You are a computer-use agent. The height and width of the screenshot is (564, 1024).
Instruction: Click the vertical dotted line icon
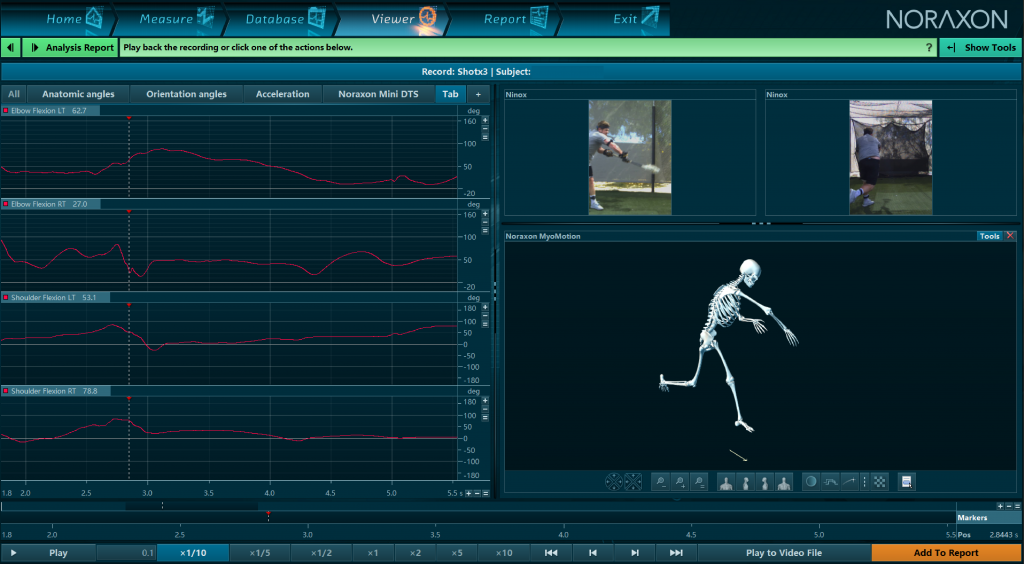tap(865, 482)
